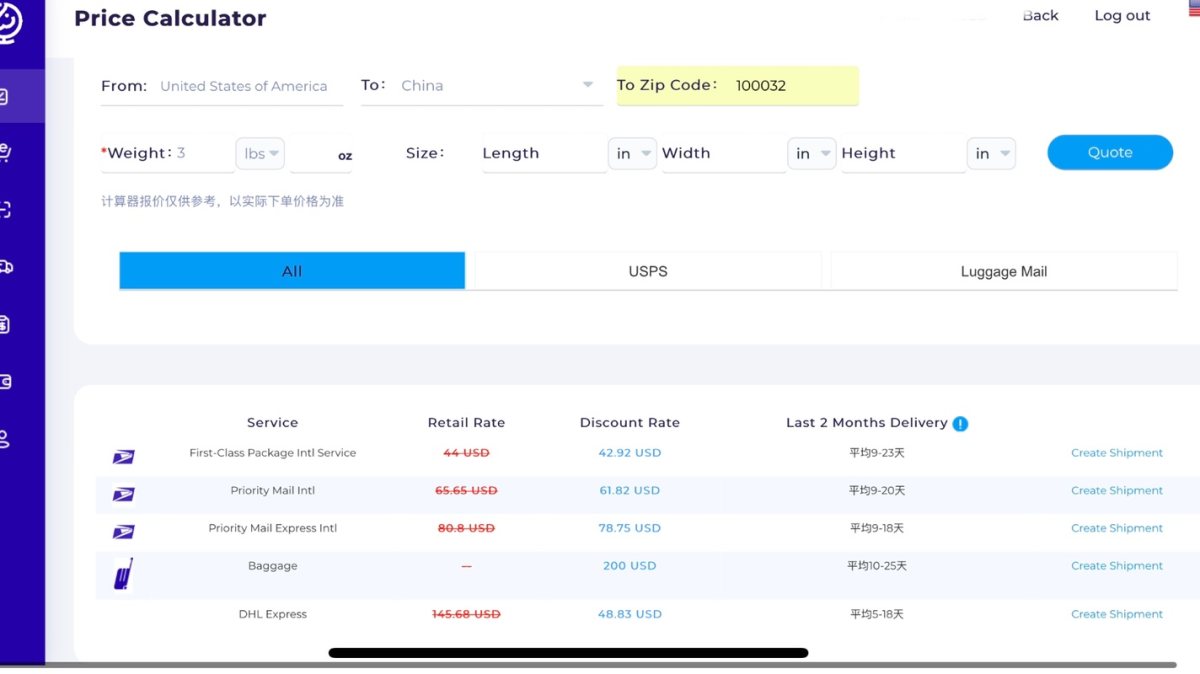The width and height of the screenshot is (1200, 674).
Task: Open the user profile sidebar icon
Action: 6,438
